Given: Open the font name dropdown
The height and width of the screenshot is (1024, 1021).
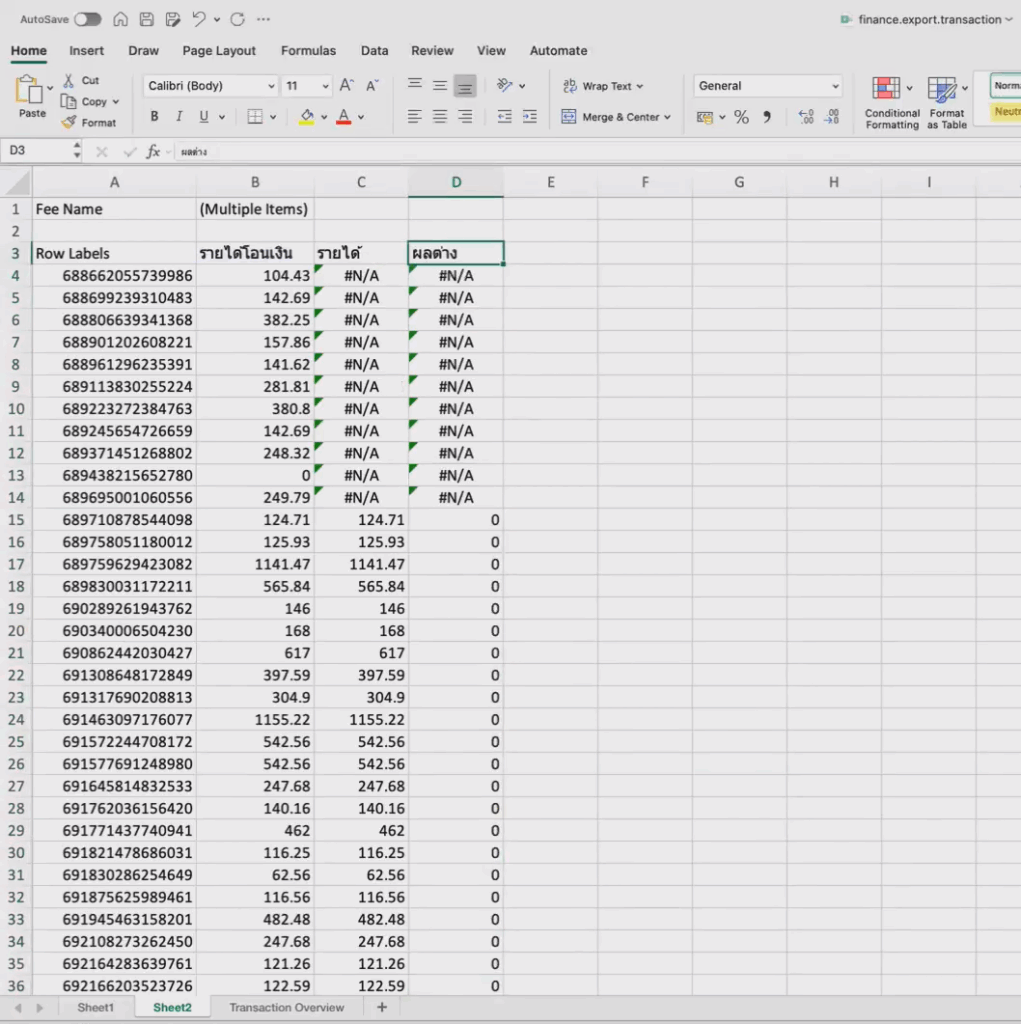Looking at the screenshot, I should [x=271, y=86].
